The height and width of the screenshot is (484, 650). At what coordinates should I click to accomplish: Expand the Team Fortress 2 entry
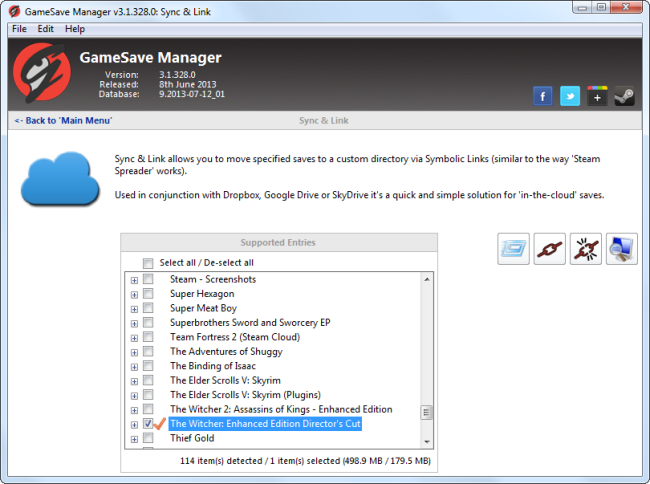click(x=134, y=337)
